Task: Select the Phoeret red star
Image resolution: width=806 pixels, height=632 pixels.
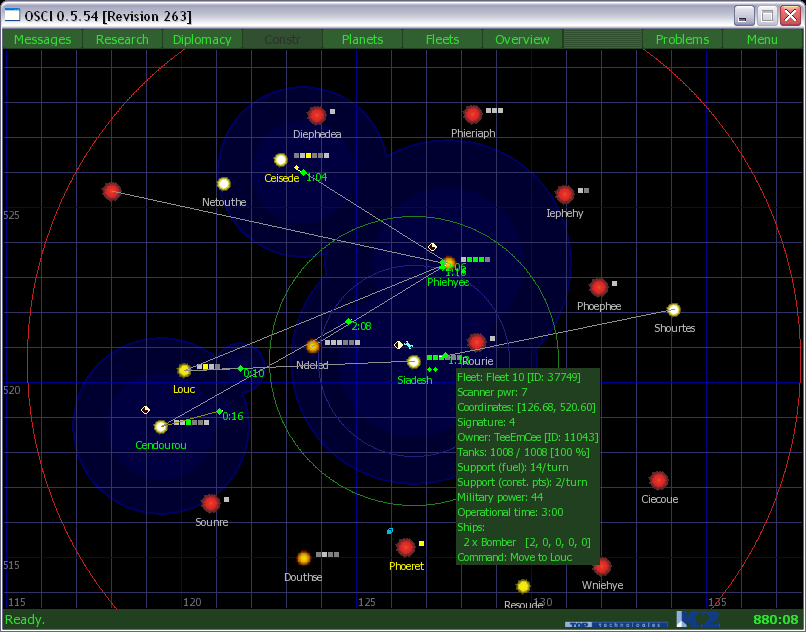Action: pyautogui.click(x=405, y=547)
